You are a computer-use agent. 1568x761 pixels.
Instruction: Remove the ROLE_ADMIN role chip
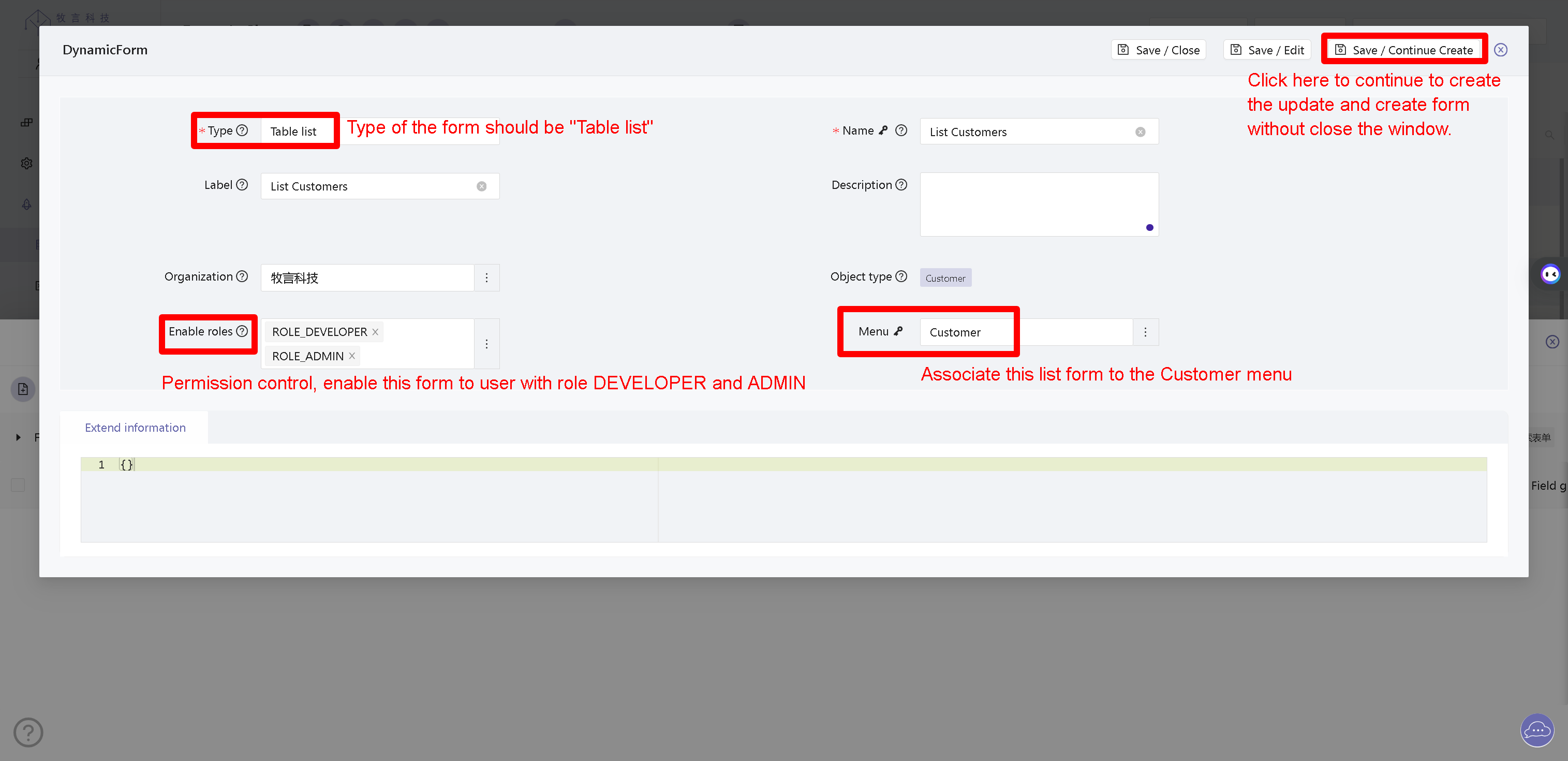click(x=352, y=356)
